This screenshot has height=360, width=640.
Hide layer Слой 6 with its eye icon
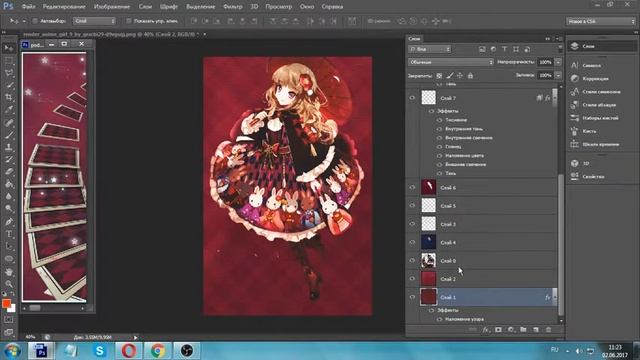(x=412, y=188)
